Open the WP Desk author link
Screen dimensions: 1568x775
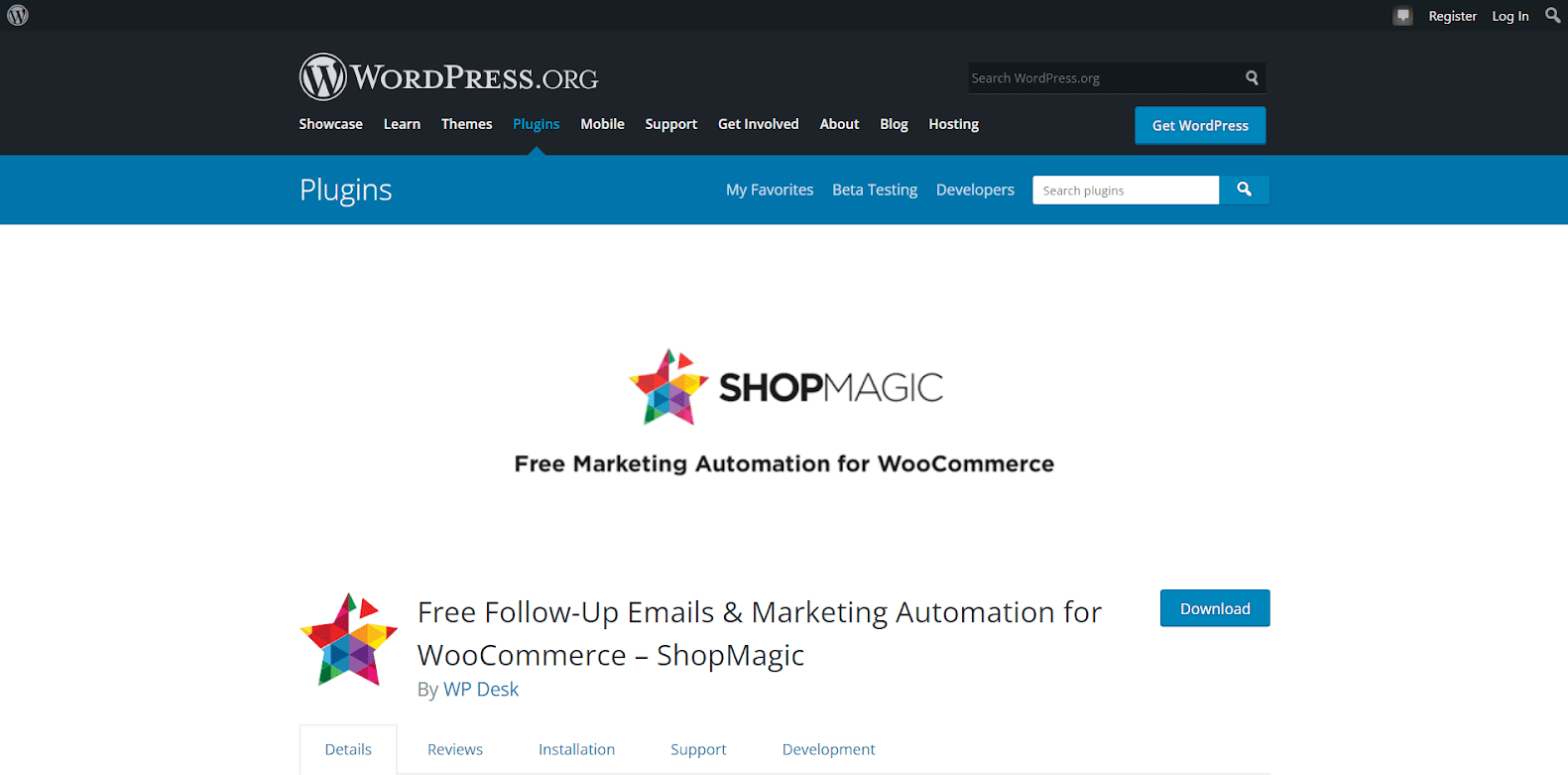point(481,689)
